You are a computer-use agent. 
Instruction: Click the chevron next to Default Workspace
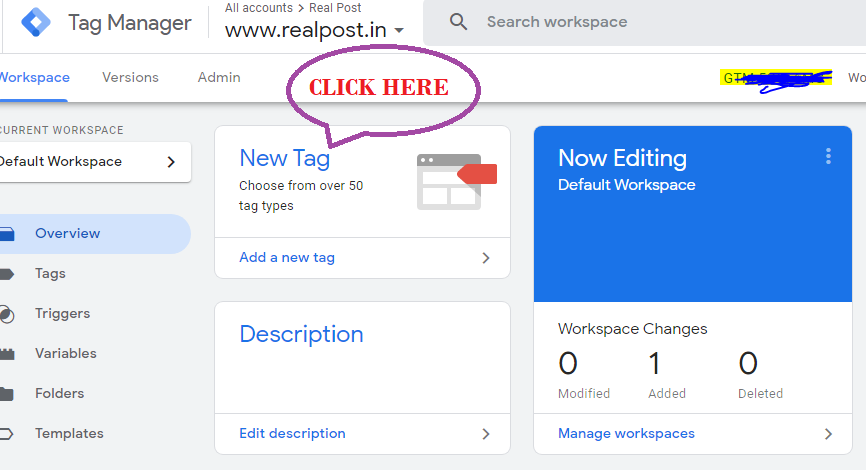click(171, 162)
